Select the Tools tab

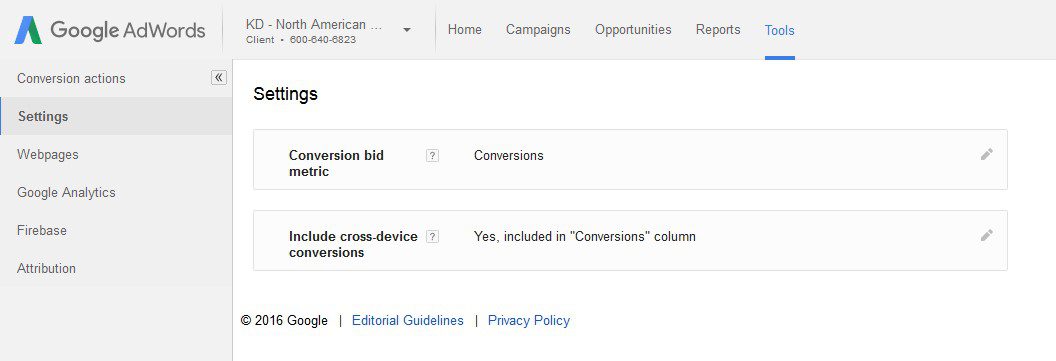[780, 30]
